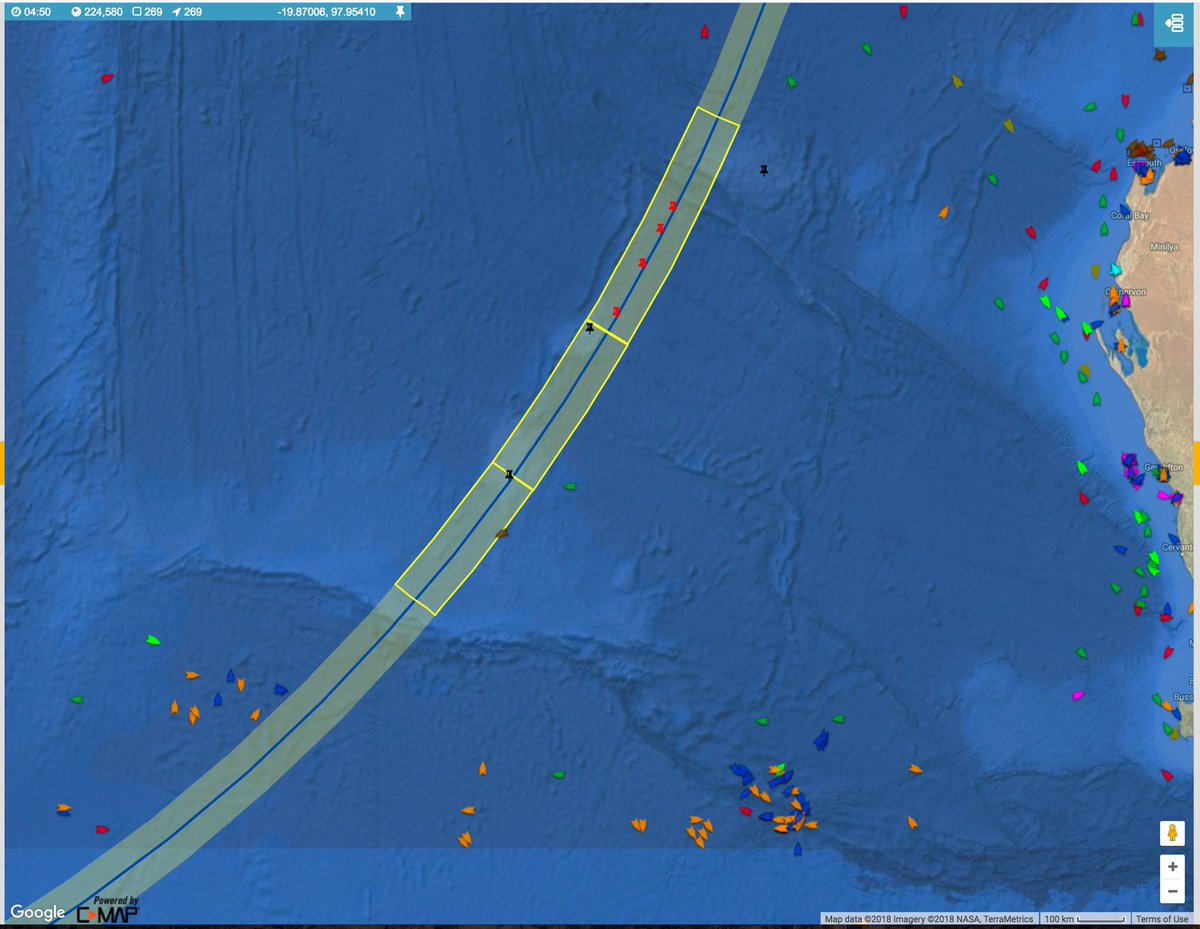Select the lowest red pin near yellow divider
This screenshot has width=1200, height=929.
tap(615, 312)
